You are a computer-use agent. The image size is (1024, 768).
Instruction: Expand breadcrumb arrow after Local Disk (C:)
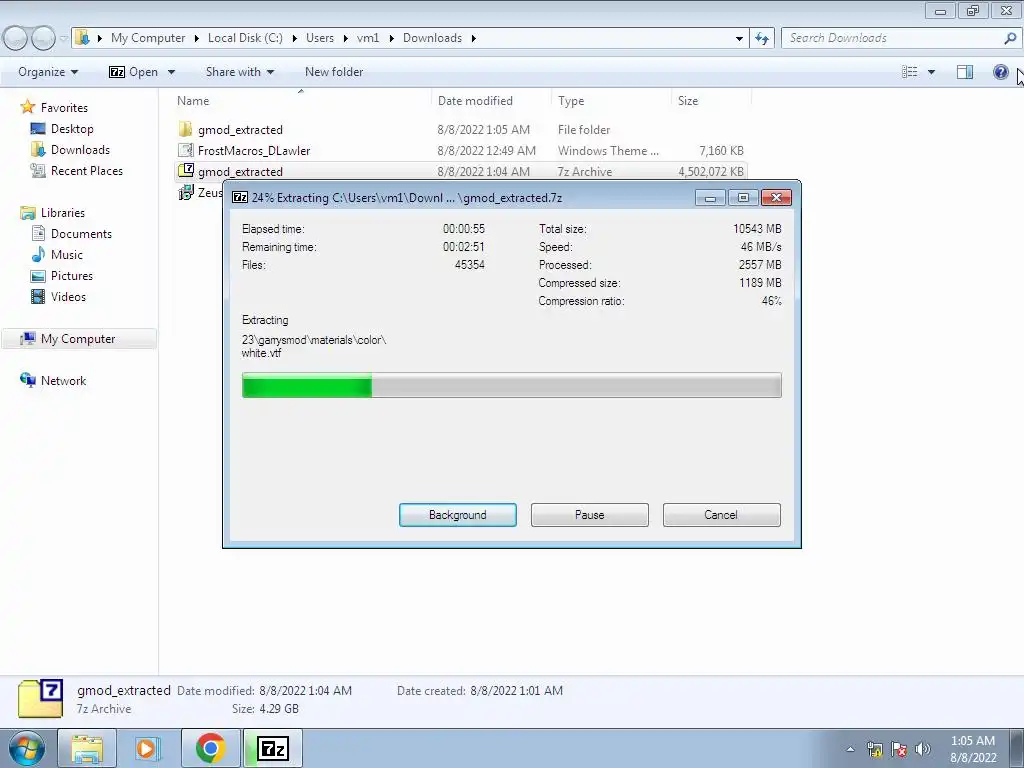point(294,38)
